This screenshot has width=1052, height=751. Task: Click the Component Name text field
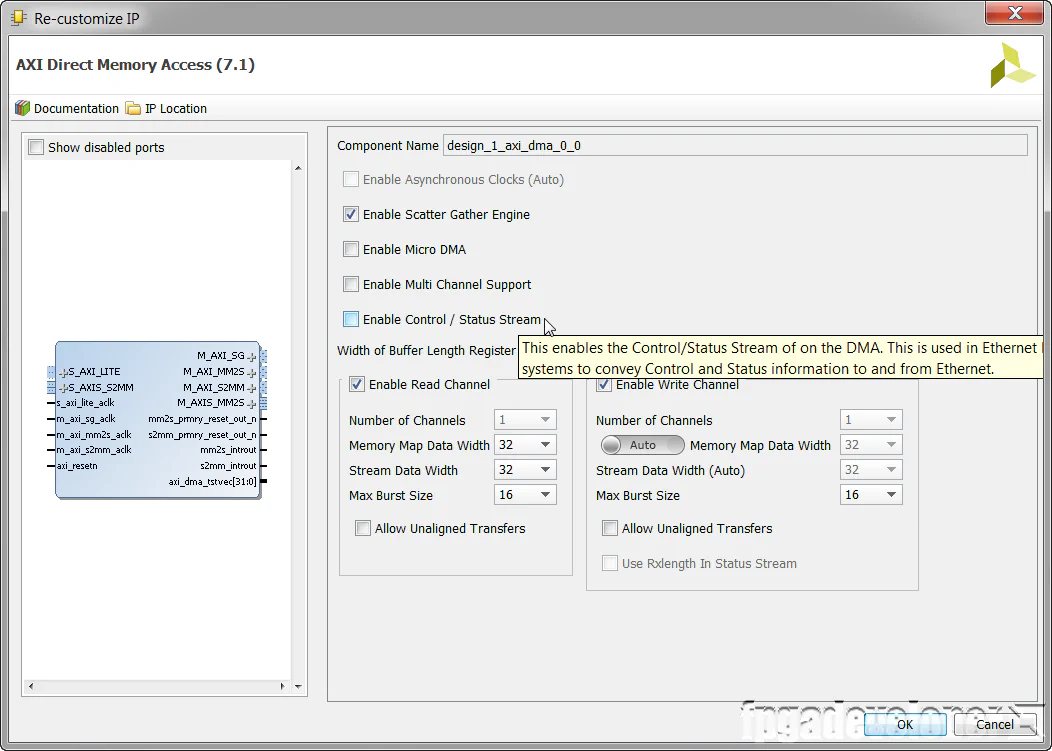coord(735,146)
